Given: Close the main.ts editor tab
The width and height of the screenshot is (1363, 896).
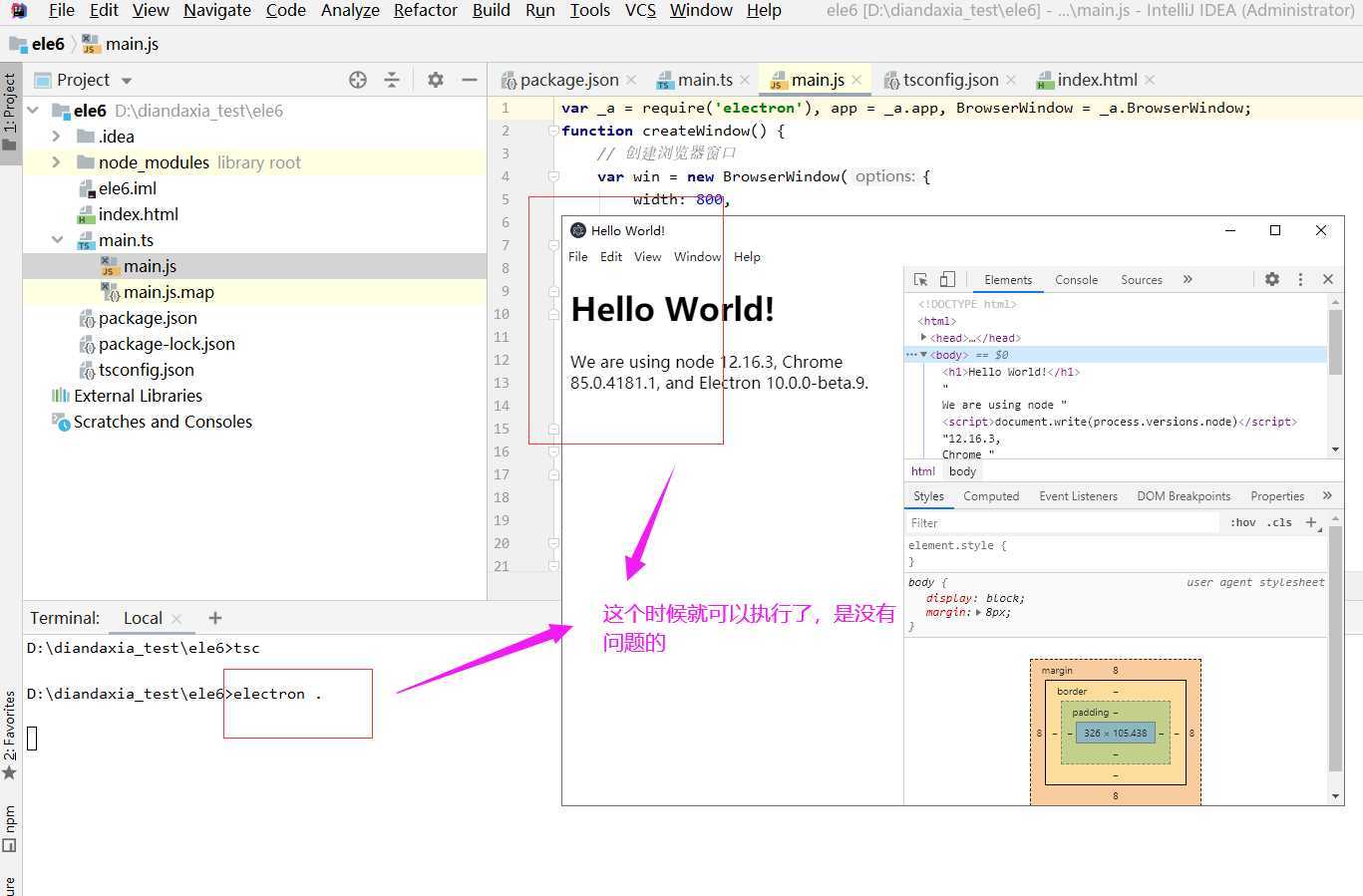Looking at the screenshot, I should coord(745,80).
